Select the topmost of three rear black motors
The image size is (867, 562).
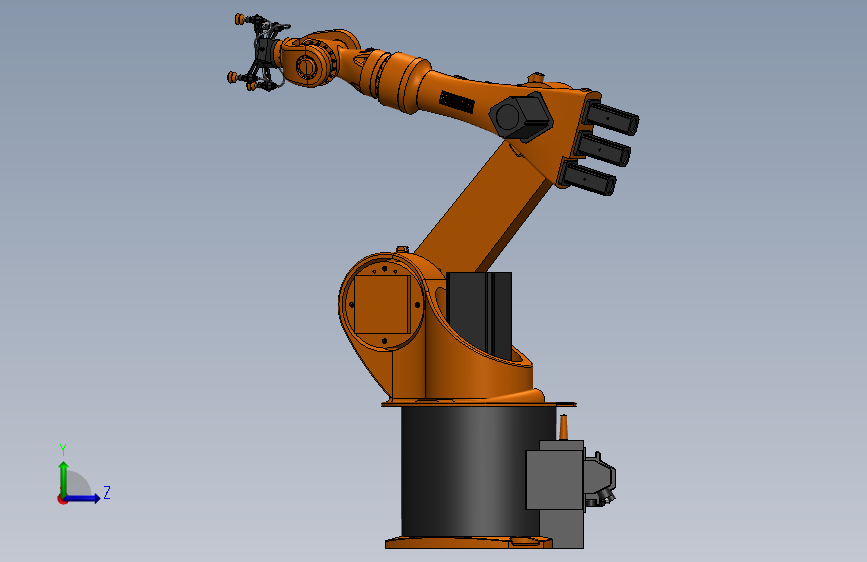[x=612, y=117]
